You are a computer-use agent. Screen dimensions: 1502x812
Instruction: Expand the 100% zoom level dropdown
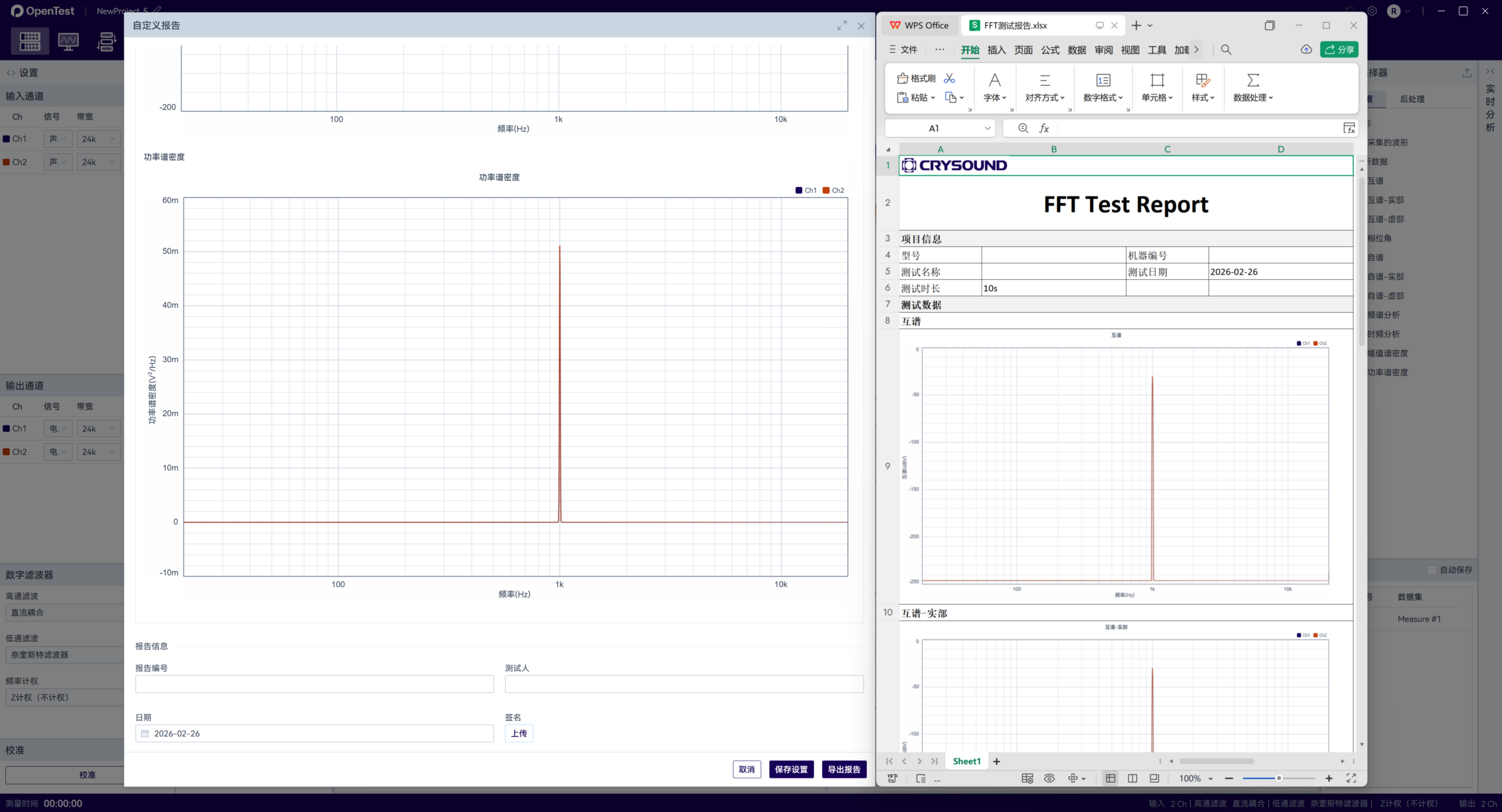[1210, 779]
